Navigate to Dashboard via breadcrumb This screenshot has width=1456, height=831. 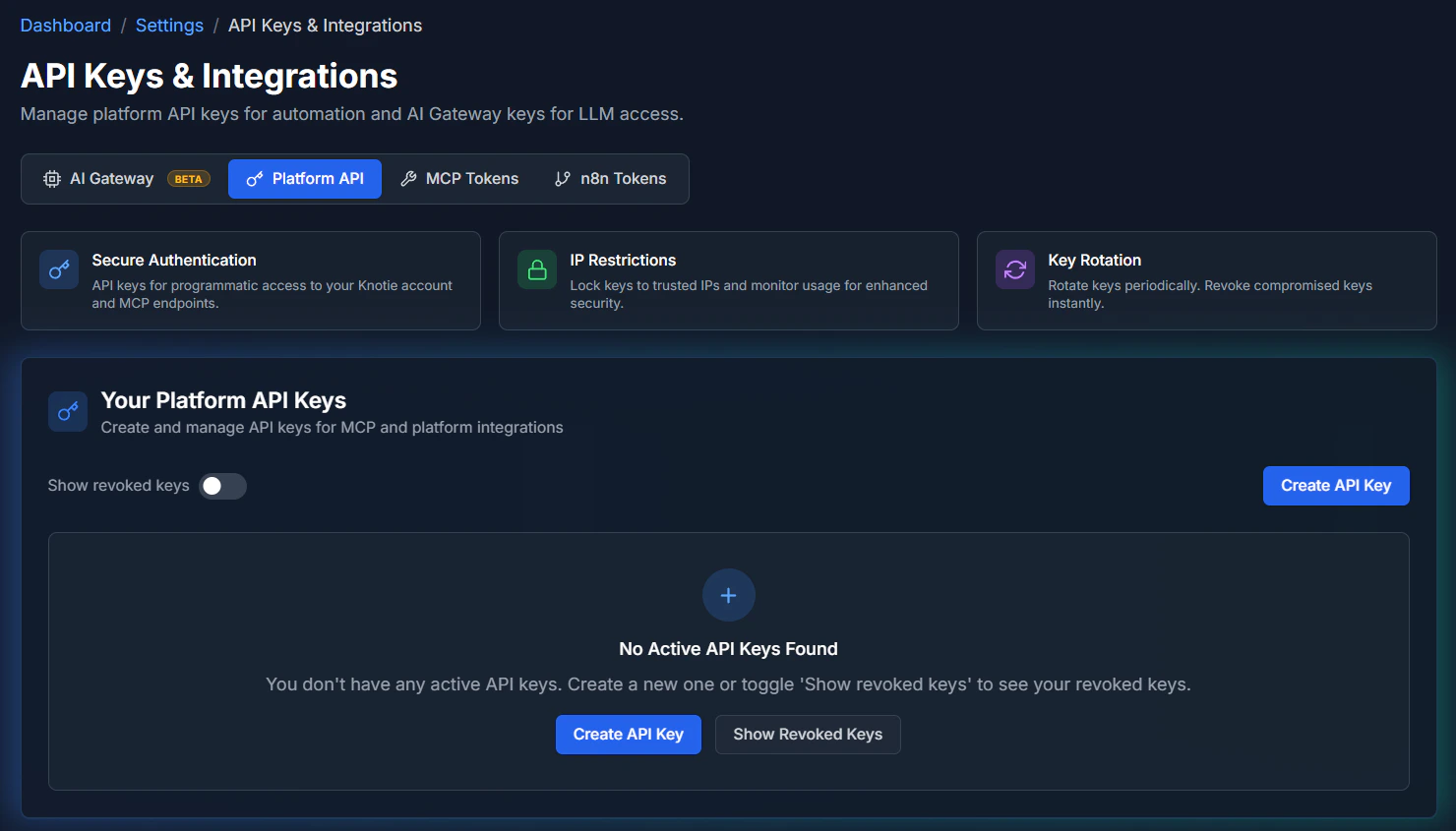65,25
